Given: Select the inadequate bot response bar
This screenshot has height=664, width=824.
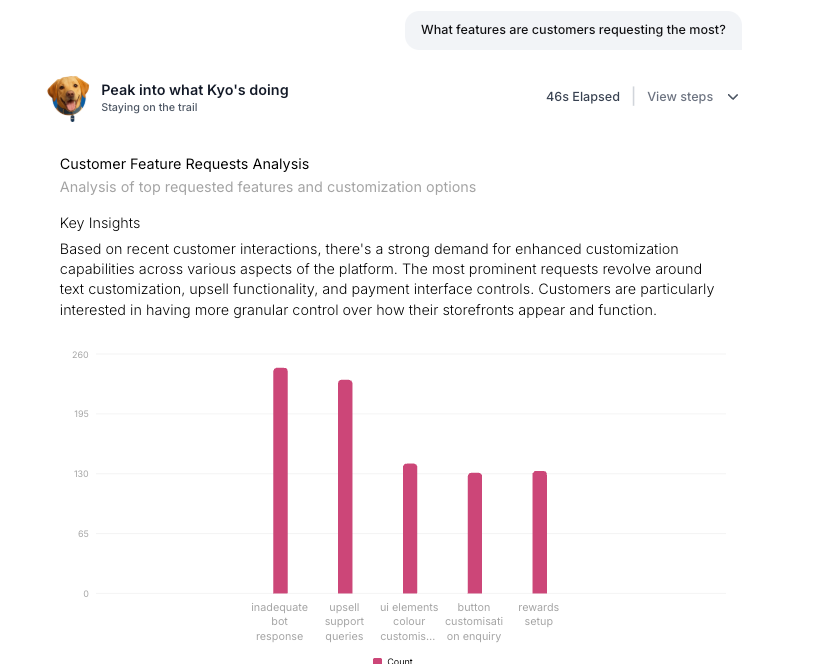Looking at the screenshot, I should tap(279, 480).
